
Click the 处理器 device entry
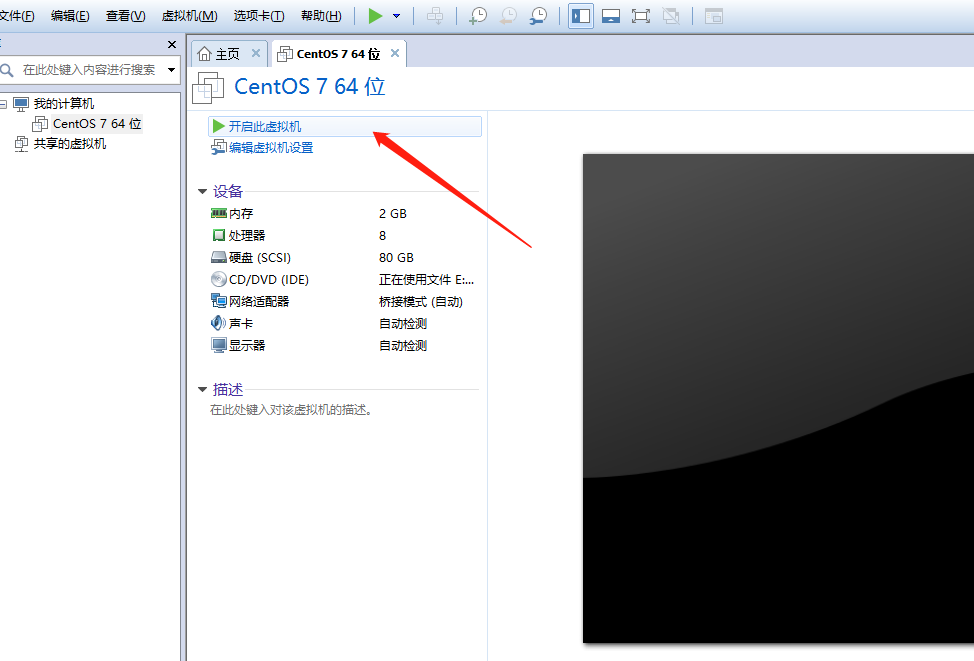(247, 235)
